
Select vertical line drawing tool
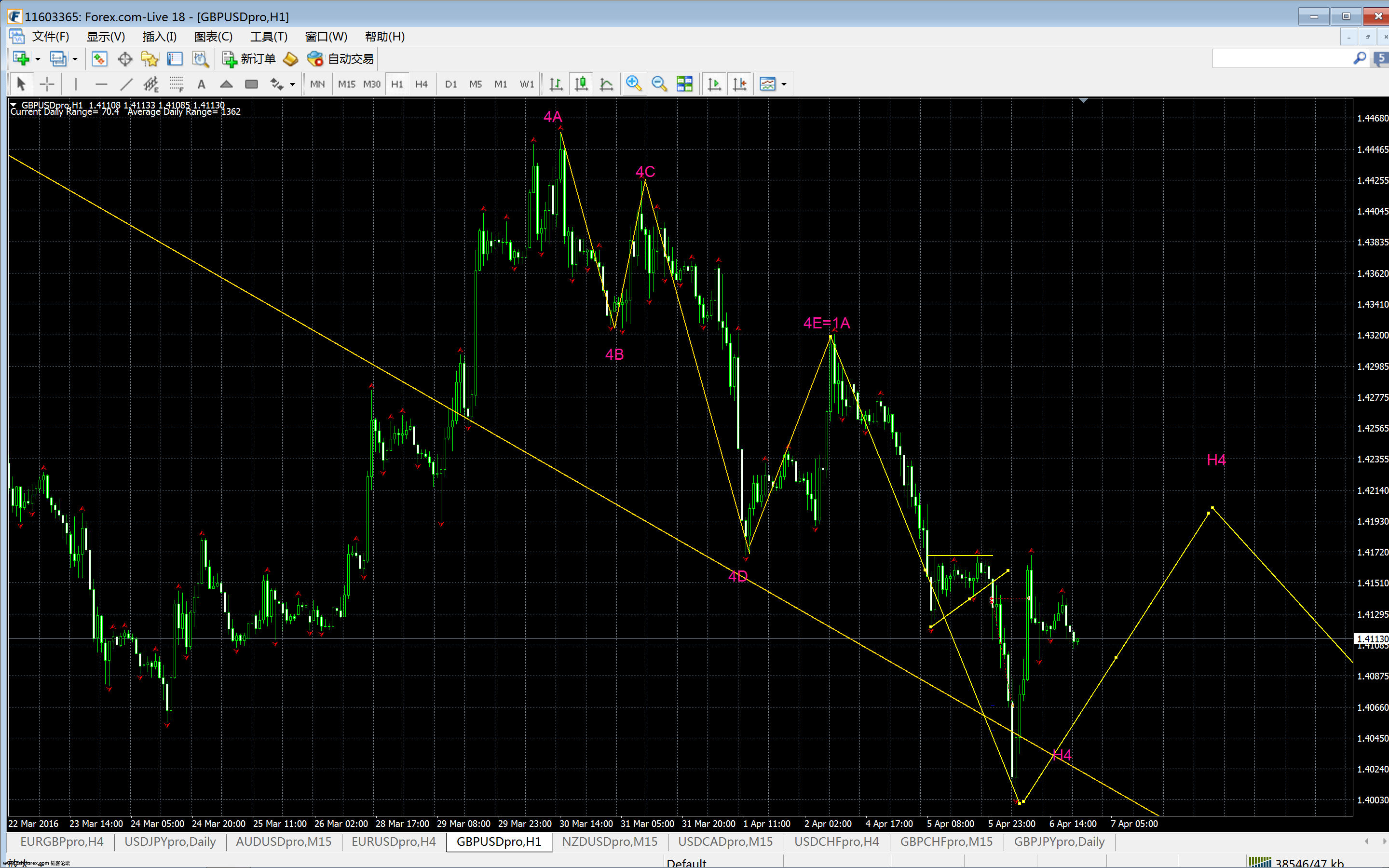[76, 84]
